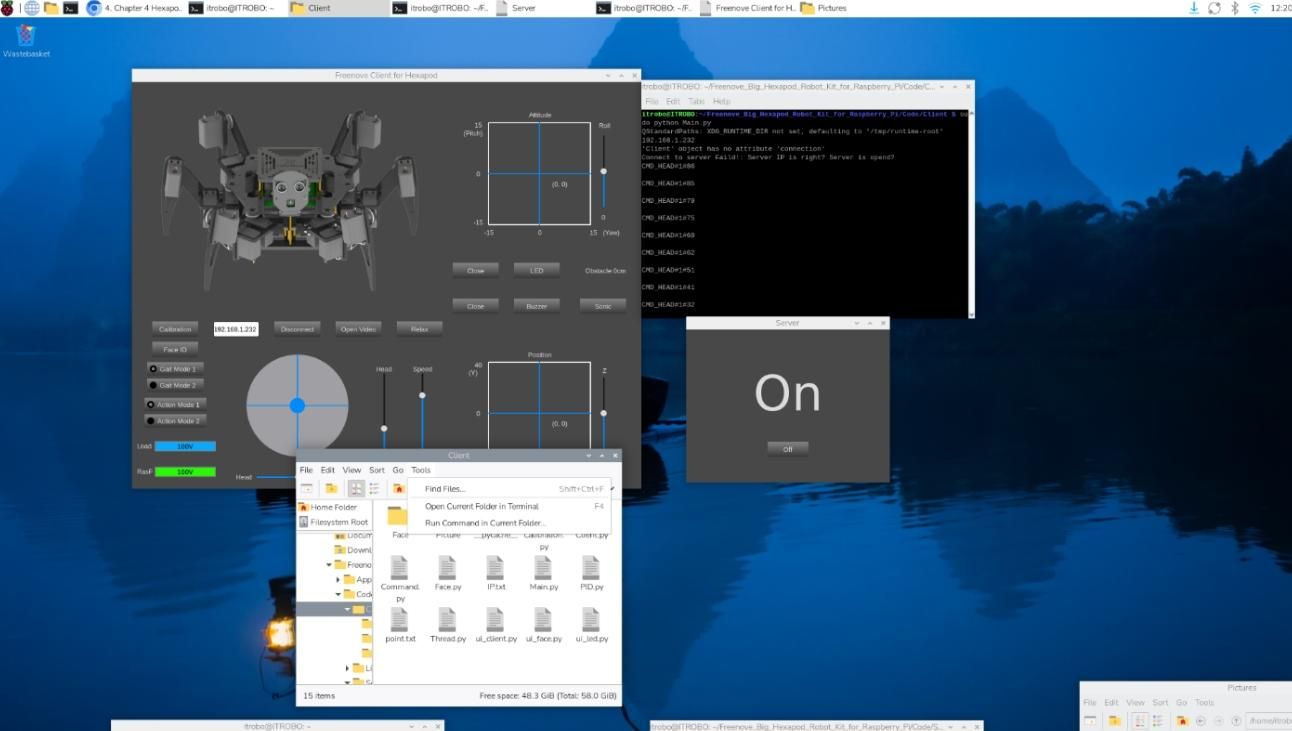This screenshot has width=1292, height=731.
Task: Select ui_face.py file icon
Action: pos(543,619)
